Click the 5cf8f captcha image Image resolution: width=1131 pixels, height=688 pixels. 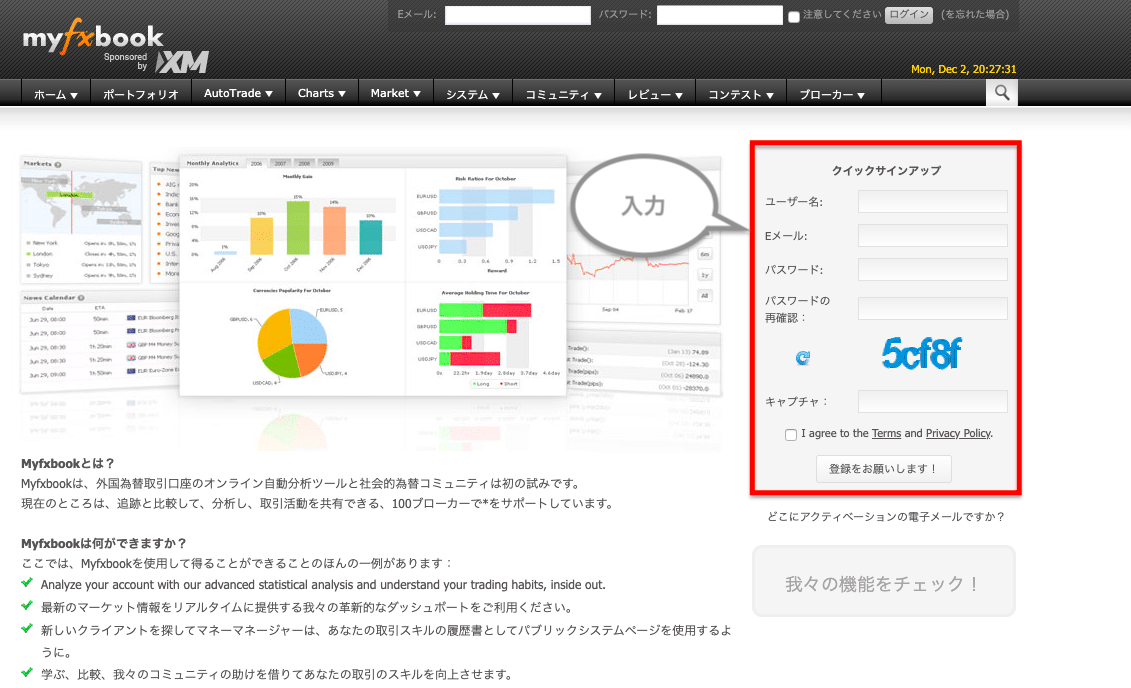(x=921, y=353)
